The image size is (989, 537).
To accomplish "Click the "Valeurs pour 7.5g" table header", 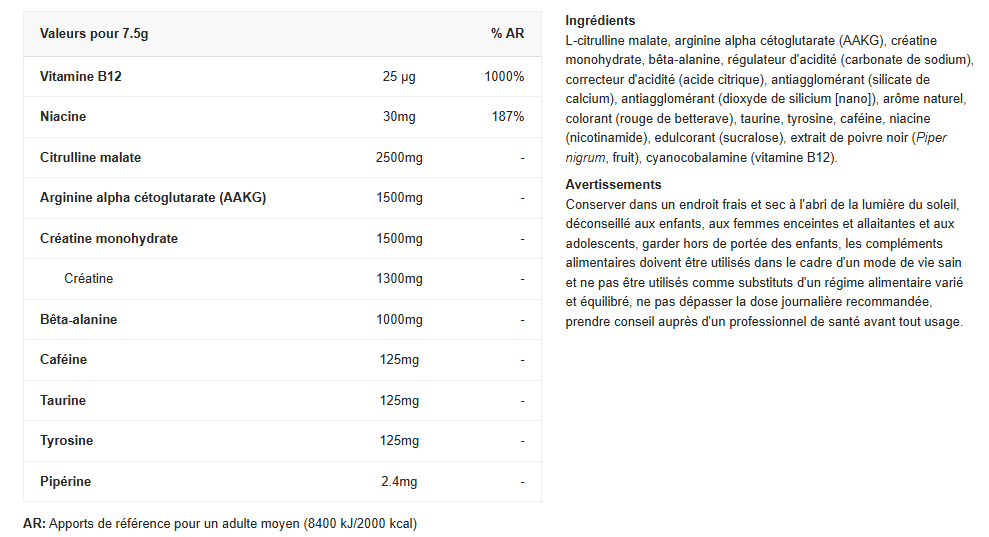I will pos(94,34).
